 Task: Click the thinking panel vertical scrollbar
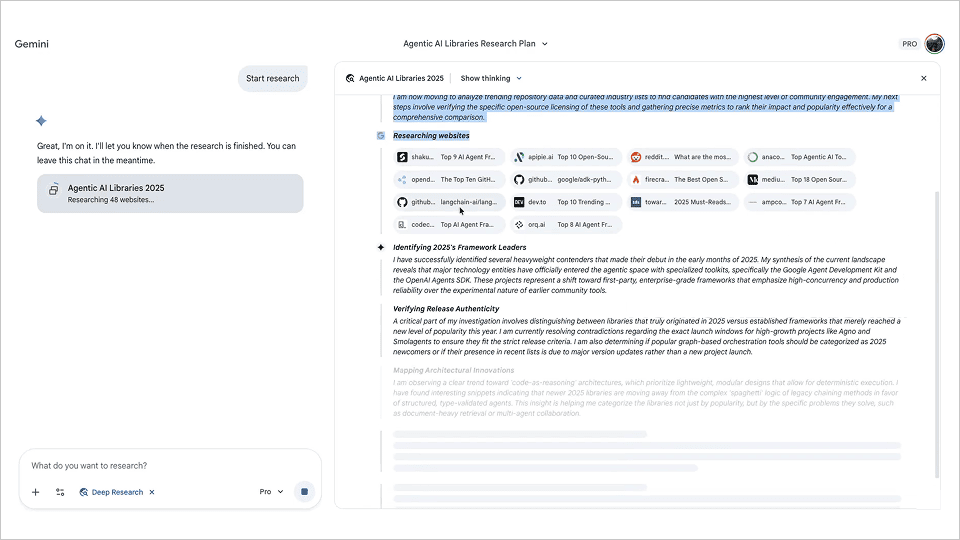(x=936, y=334)
